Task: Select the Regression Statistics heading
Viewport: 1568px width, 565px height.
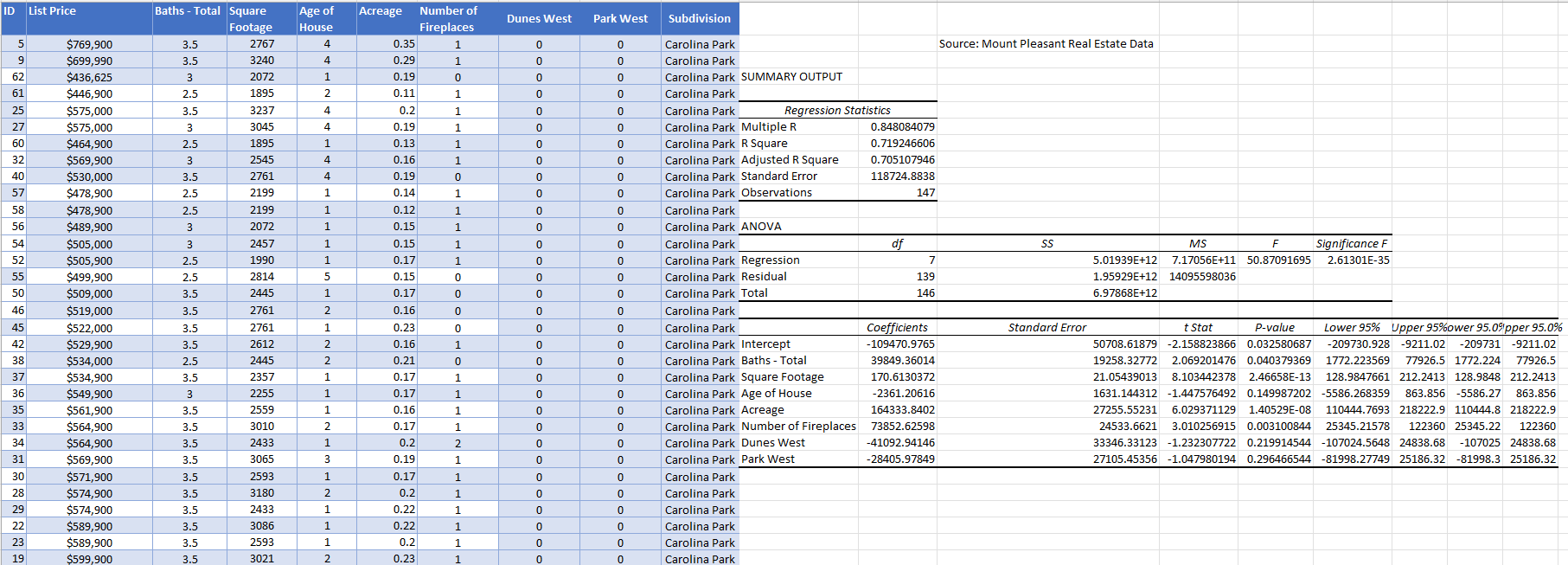Action: tap(837, 111)
